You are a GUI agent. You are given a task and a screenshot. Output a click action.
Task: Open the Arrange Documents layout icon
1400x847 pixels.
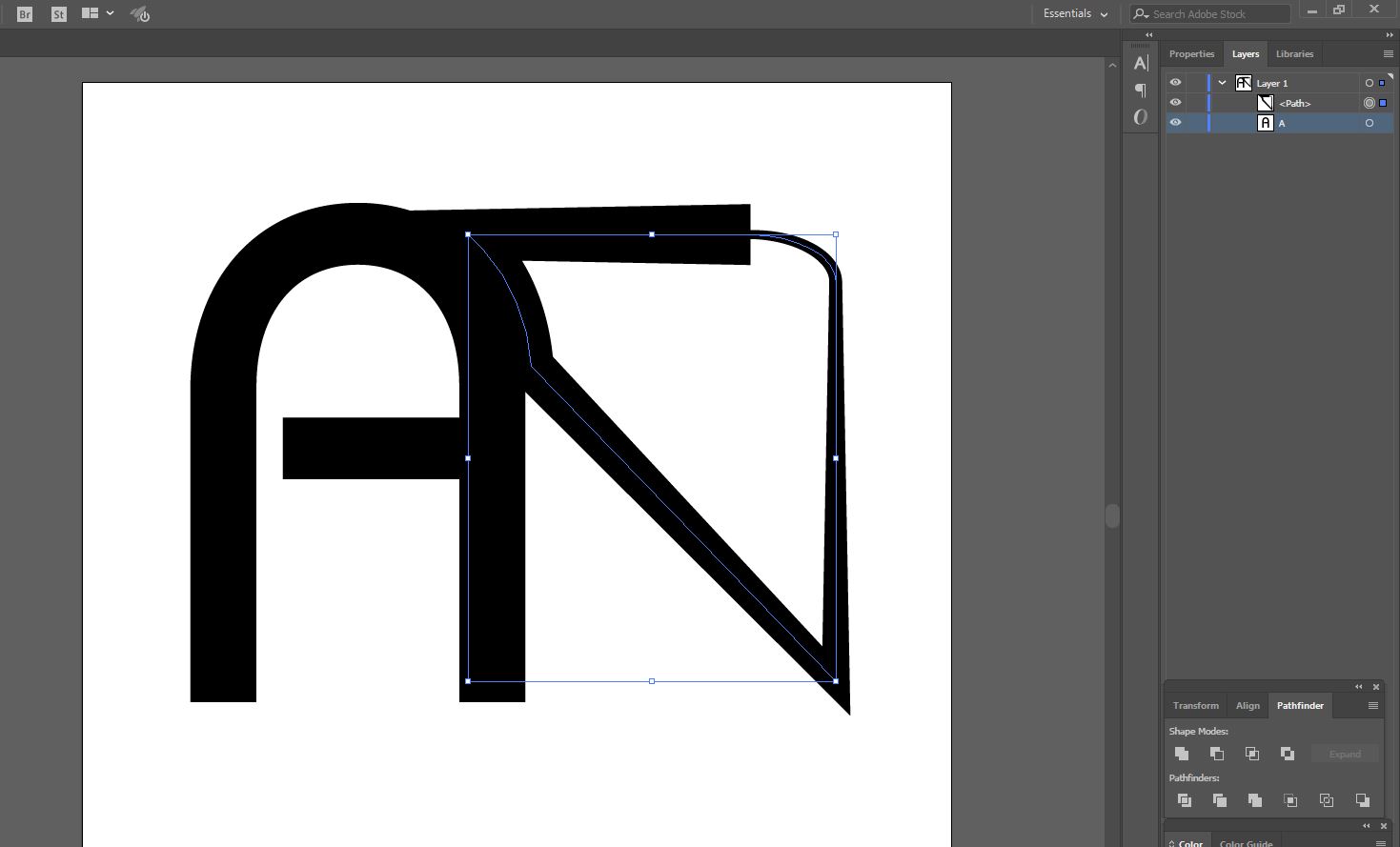[91, 13]
